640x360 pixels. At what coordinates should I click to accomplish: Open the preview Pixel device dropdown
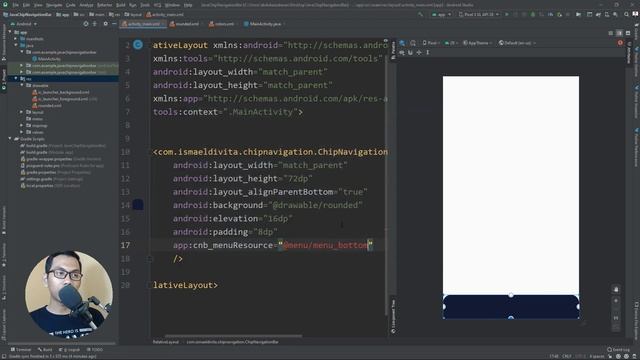pyautogui.click(x=431, y=43)
